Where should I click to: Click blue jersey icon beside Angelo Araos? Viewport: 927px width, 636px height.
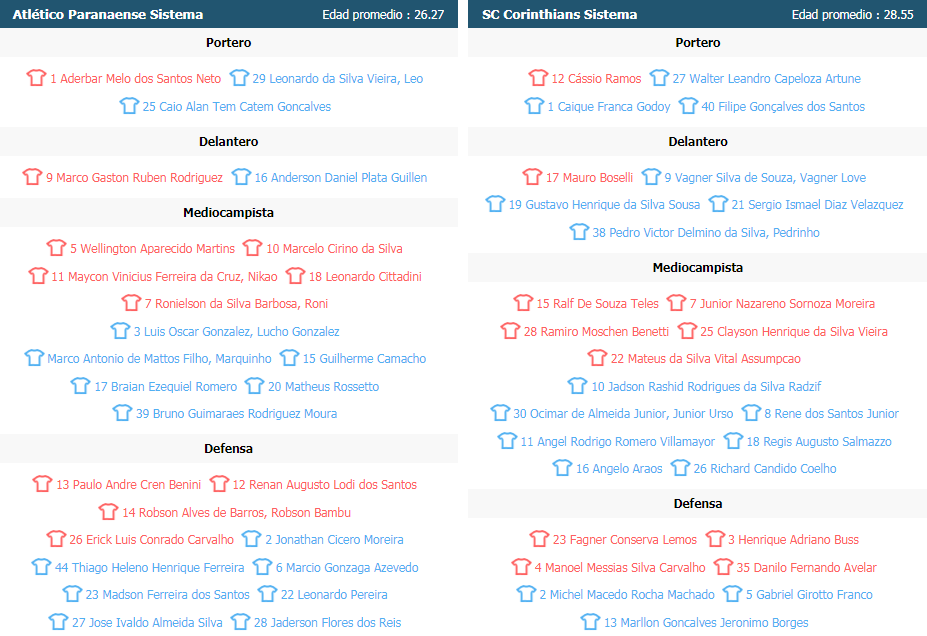tap(562, 468)
